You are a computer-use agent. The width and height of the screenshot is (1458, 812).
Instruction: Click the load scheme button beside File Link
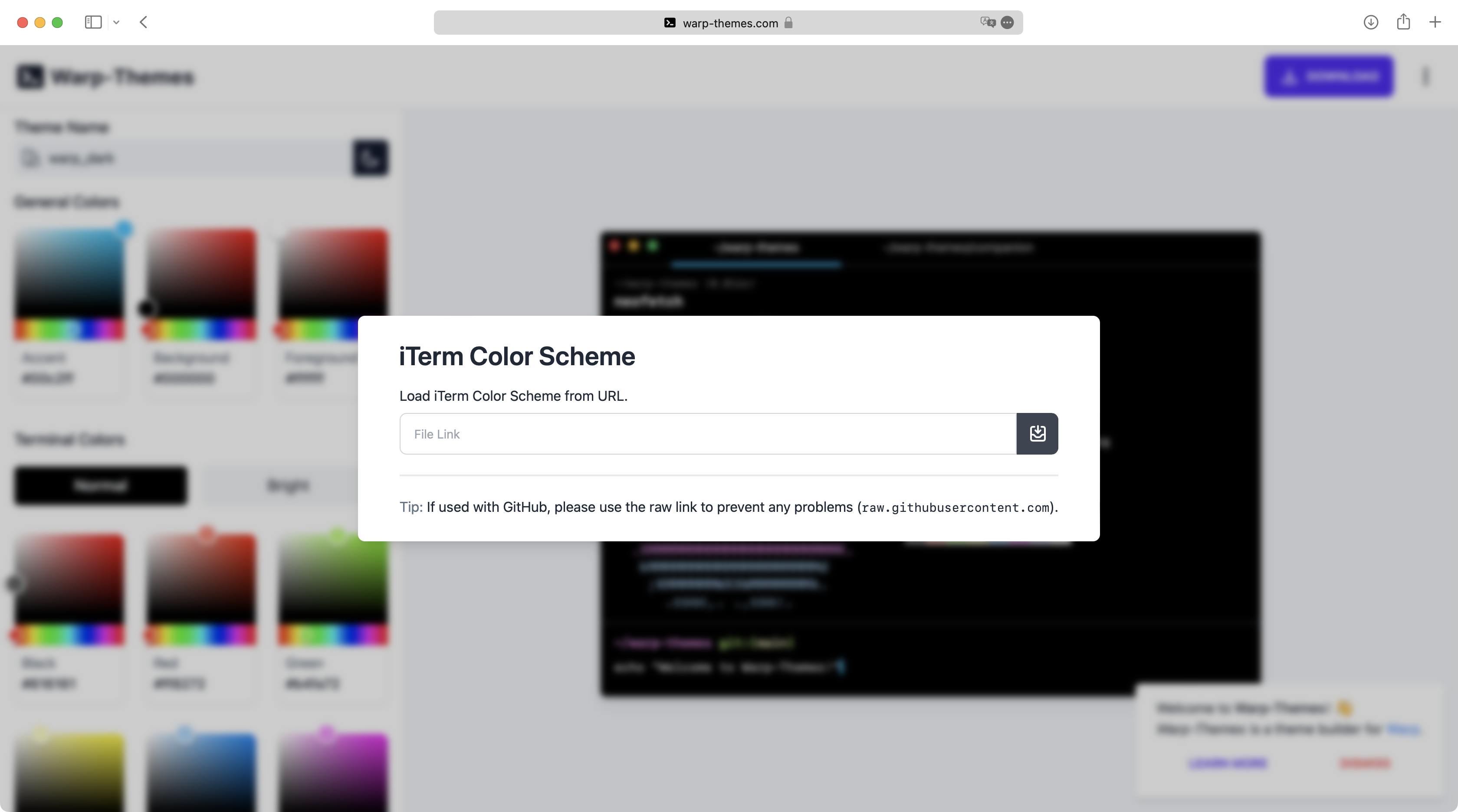point(1037,433)
